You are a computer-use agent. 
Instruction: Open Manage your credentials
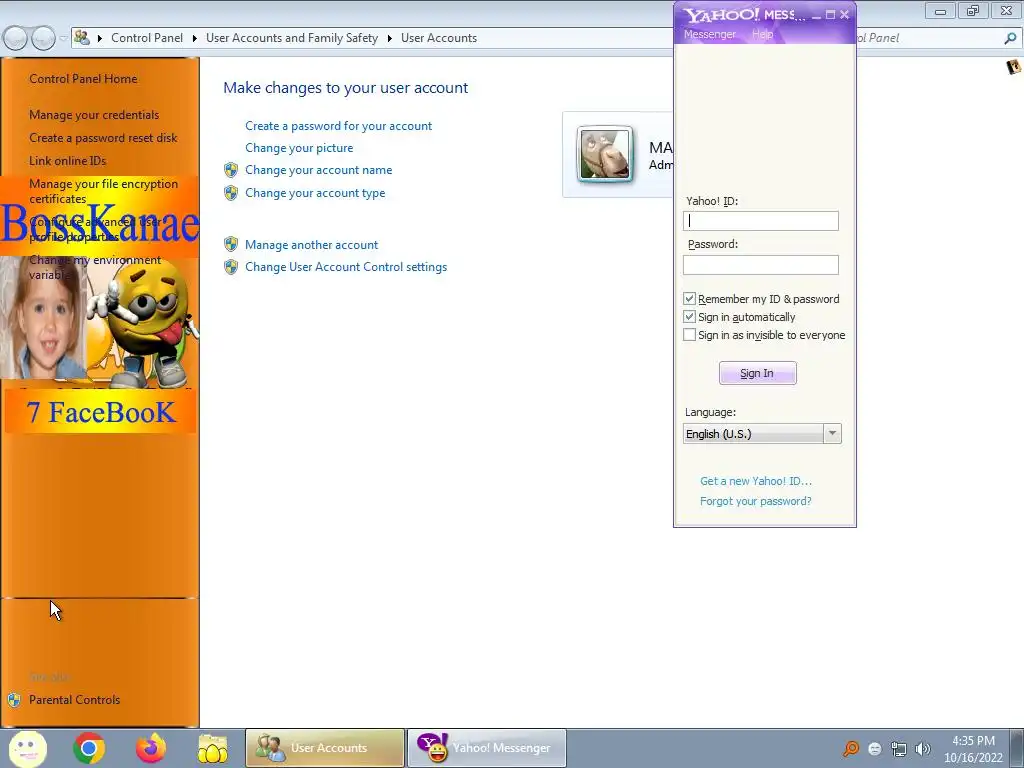(94, 115)
